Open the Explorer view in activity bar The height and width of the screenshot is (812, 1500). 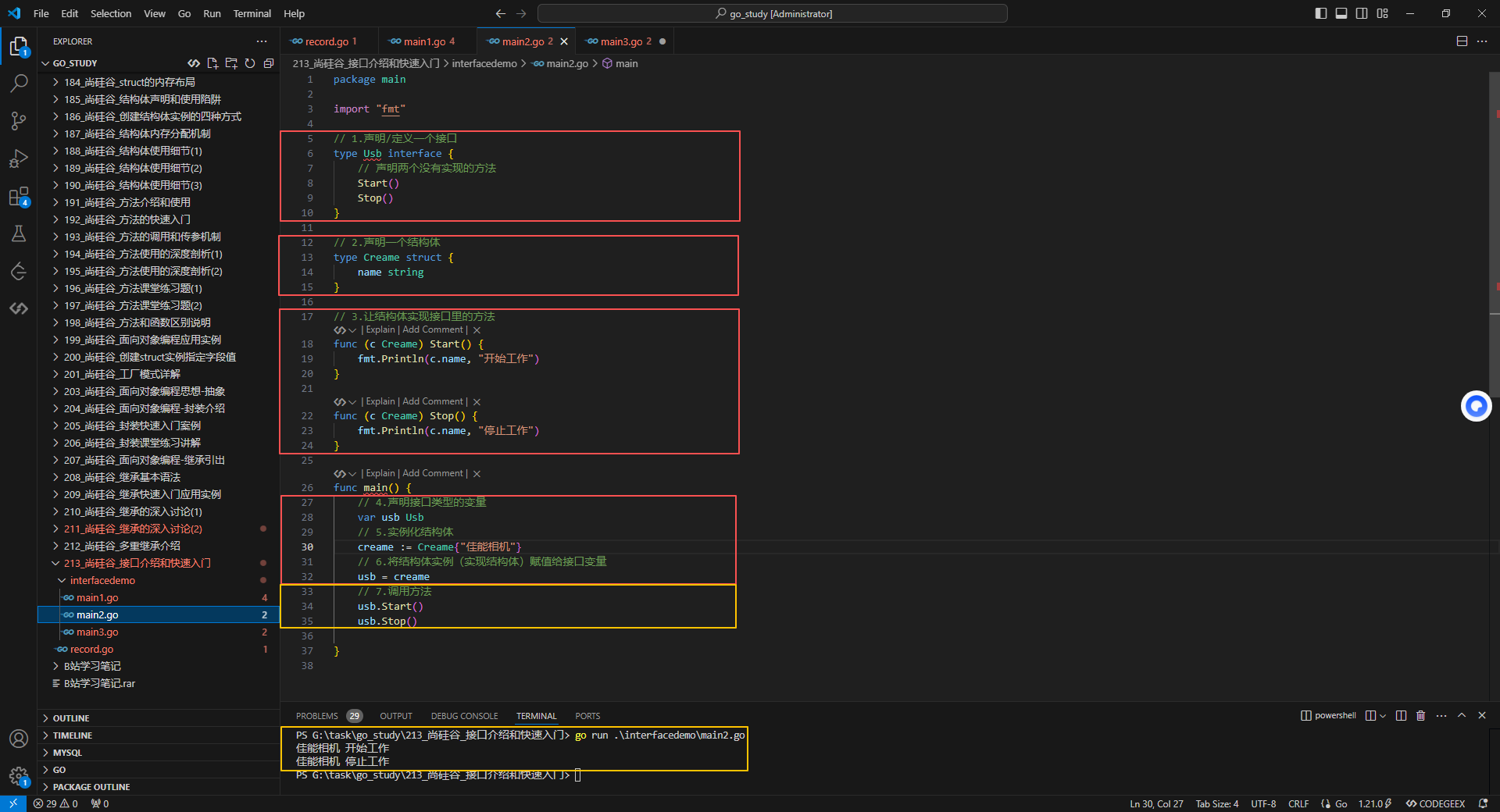(x=19, y=47)
